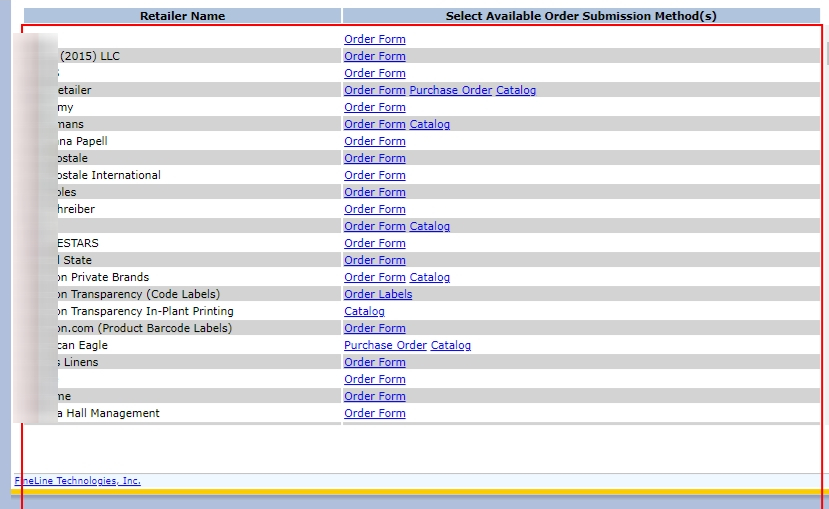Click Purchase Order link in the retailer row

(450, 90)
